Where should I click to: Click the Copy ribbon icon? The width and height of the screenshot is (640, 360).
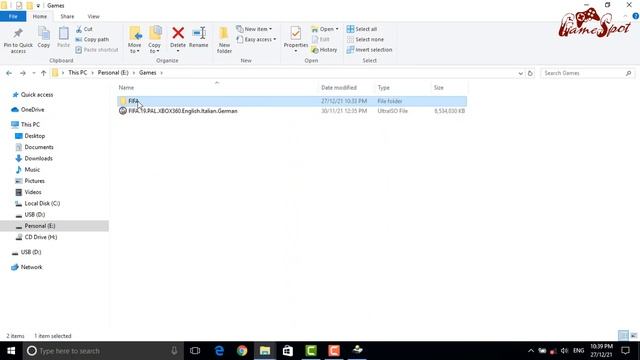(44, 38)
